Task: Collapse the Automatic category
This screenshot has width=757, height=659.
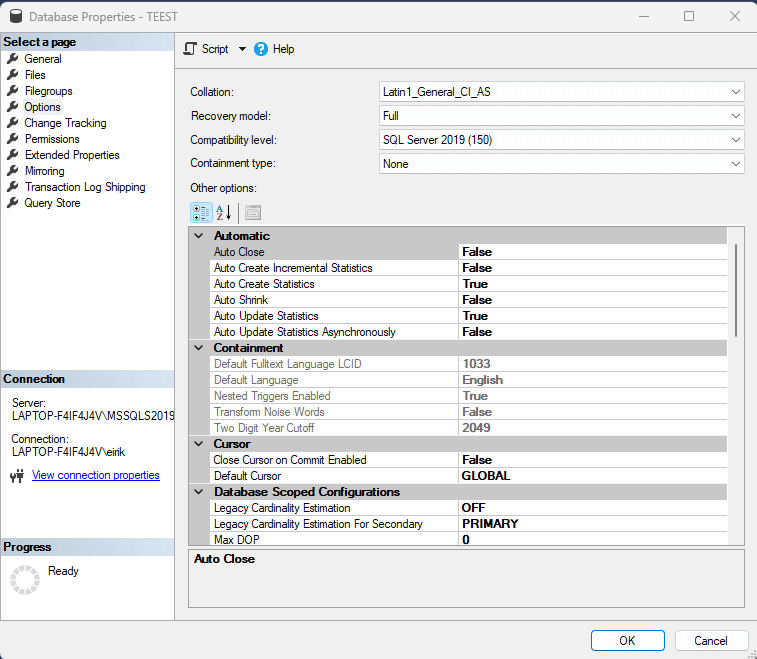Action: point(199,236)
